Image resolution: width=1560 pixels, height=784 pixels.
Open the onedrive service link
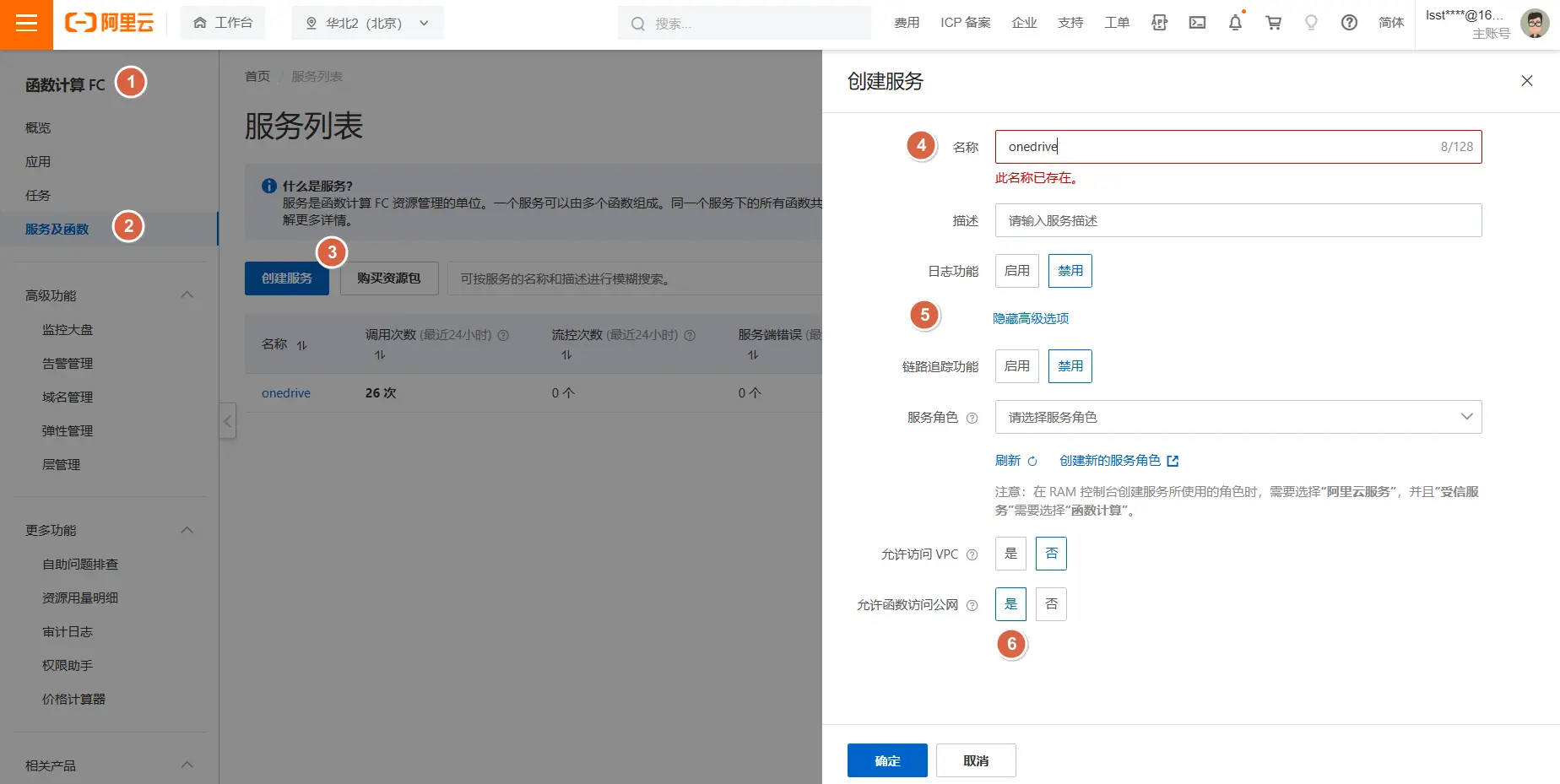tap(286, 393)
